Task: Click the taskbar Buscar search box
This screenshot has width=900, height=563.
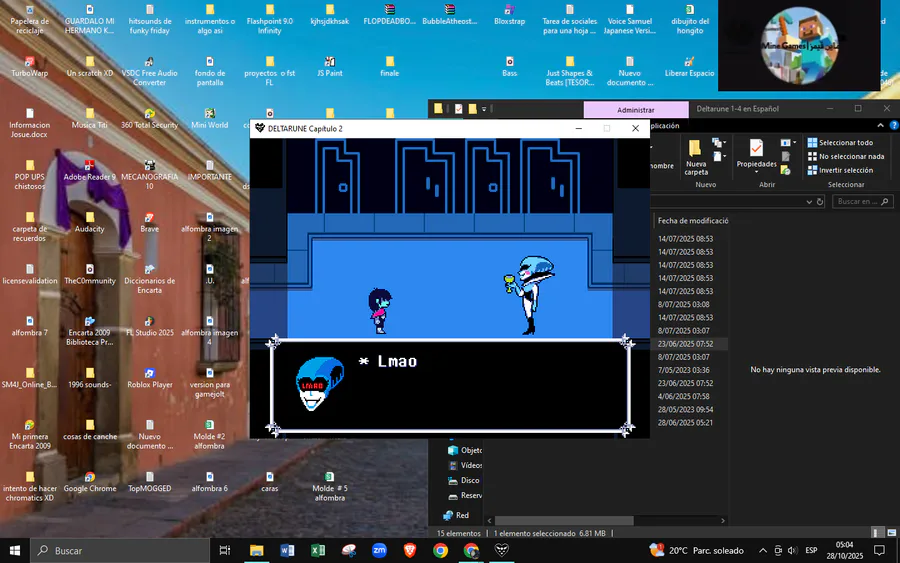Action: pyautogui.click(x=120, y=550)
